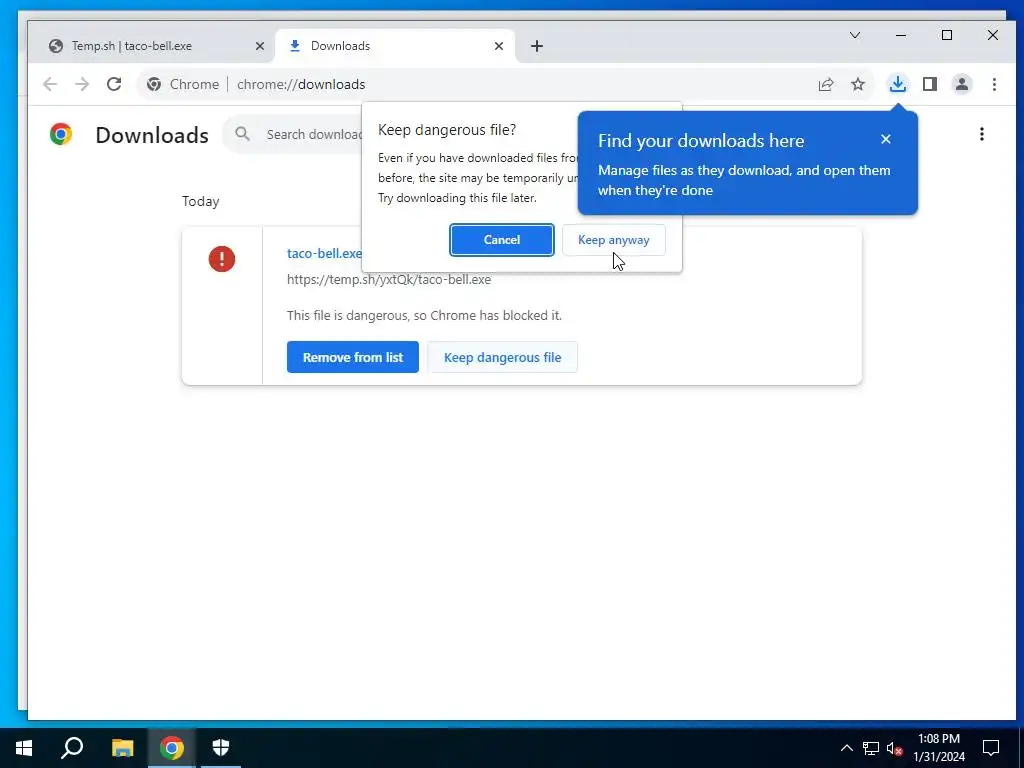Click Chrome icon in the taskbar
Image resolution: width=1024 pixels, height=768 pixels.
(x=172, y=748)
